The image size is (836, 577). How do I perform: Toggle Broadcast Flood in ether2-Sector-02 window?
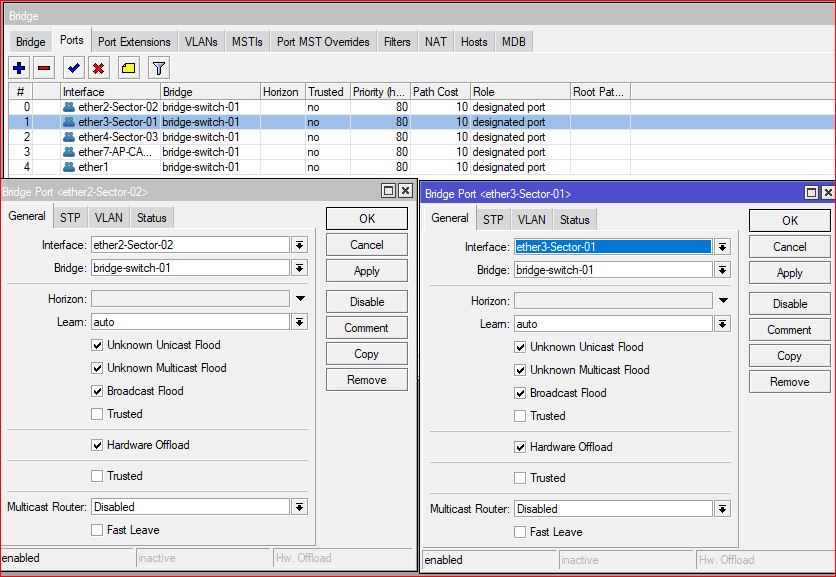click(97, 391)
